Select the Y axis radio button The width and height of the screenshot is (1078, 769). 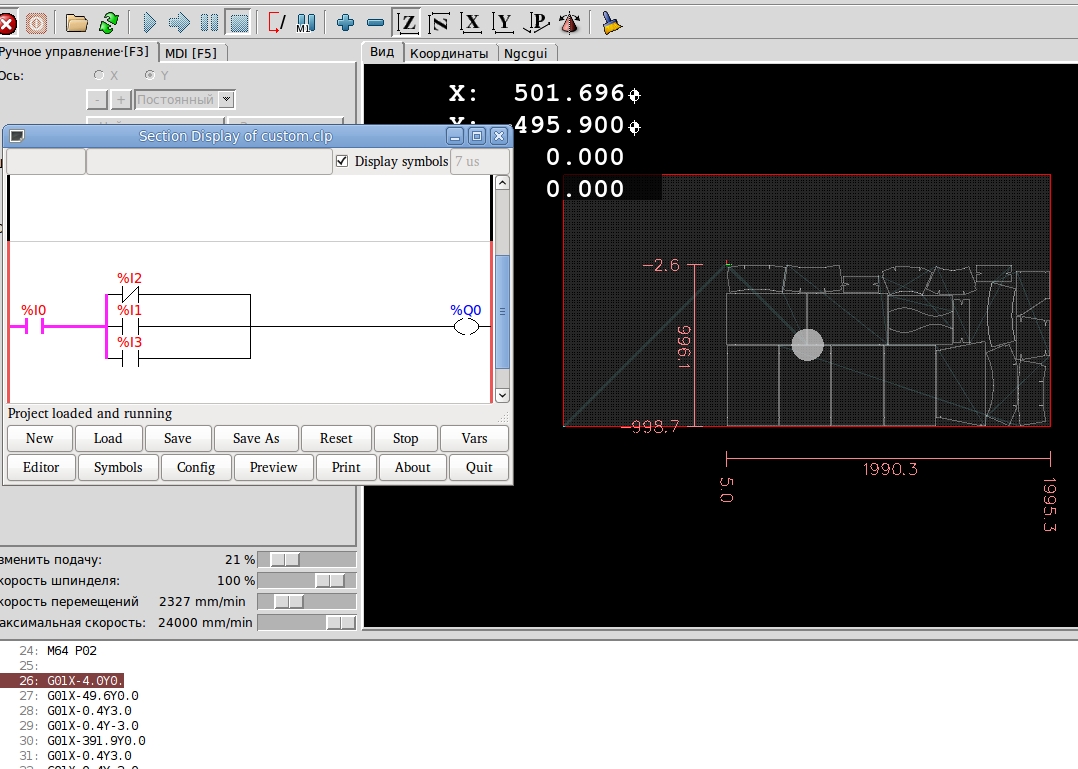coord(150,75)
